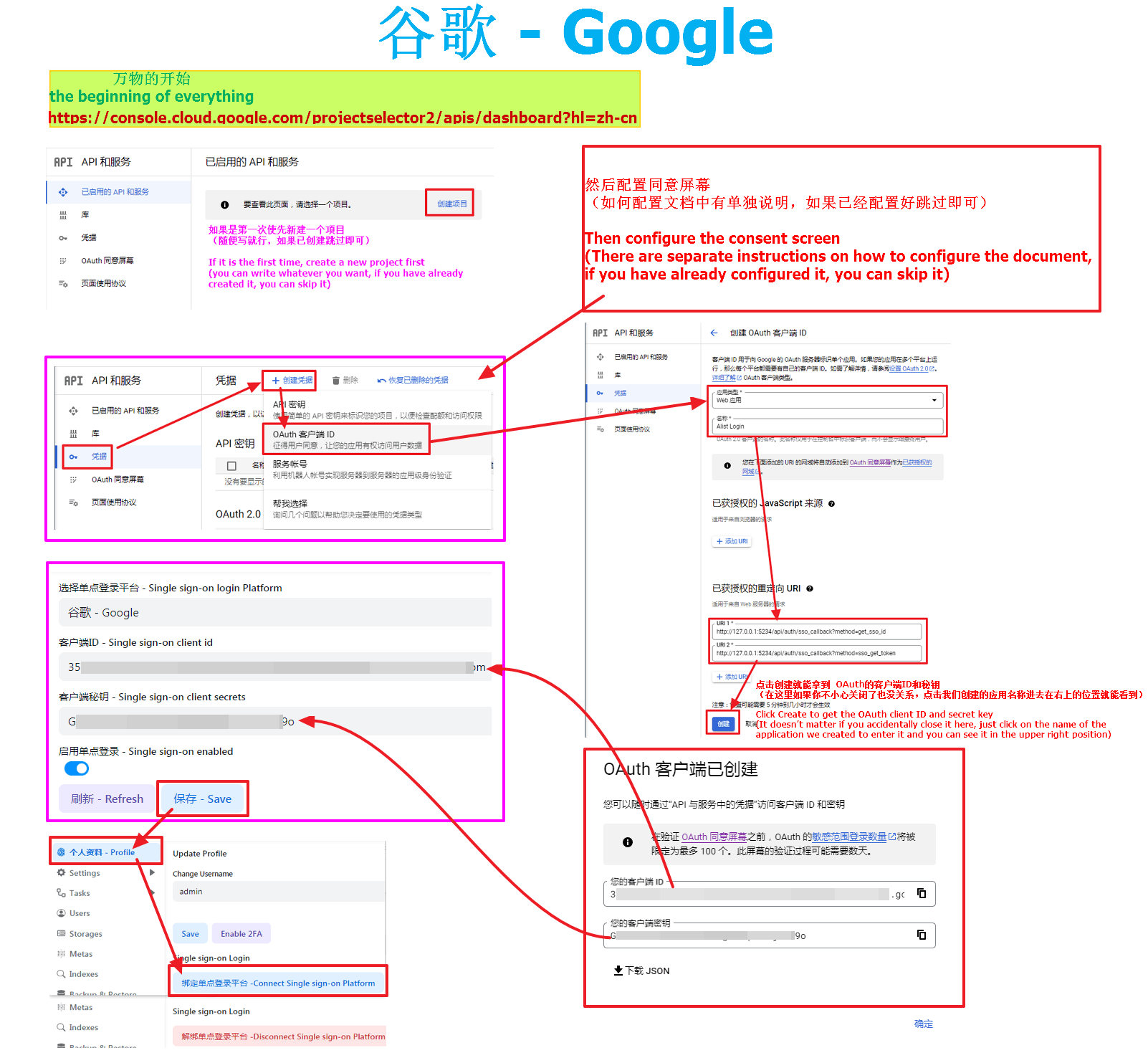Open 应用类型 Web 应用 dropdown
Viewport: 1148px width, 1058px height.
click(826, 400)
